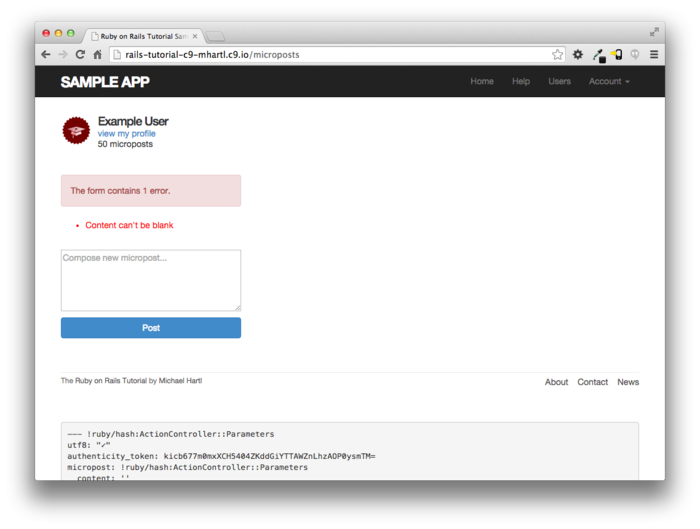Open the gear extension icon
Image resolution: width=700 pixels, height=529 pixels.
[578, 54]
